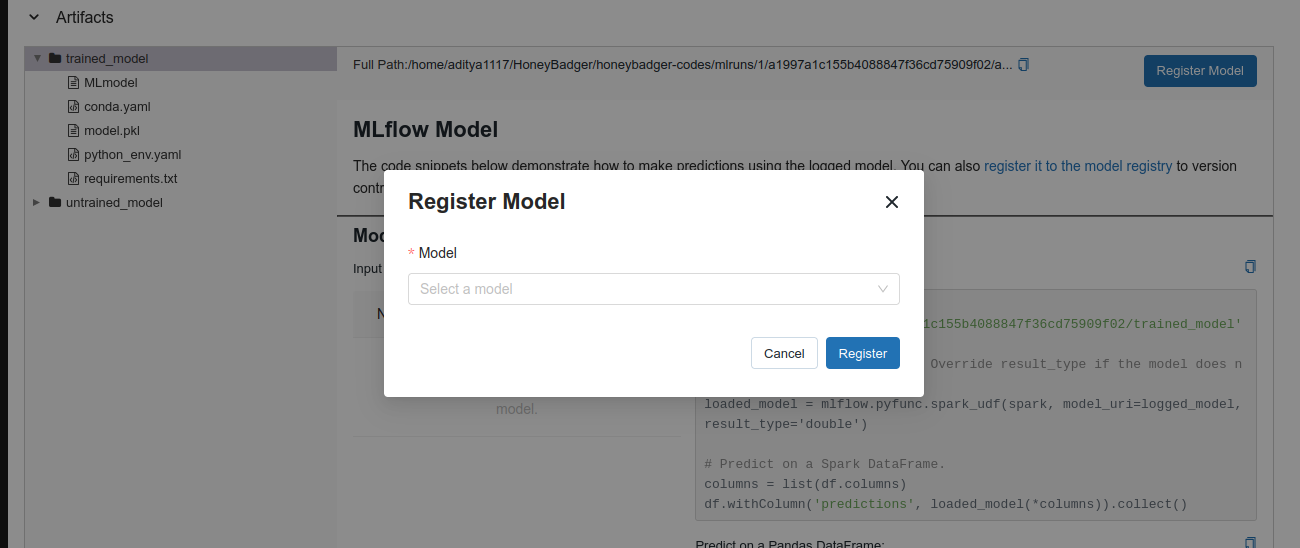Collapse the trained_model folder
The width and height of the screenshot is (1300, 548).
37,58
